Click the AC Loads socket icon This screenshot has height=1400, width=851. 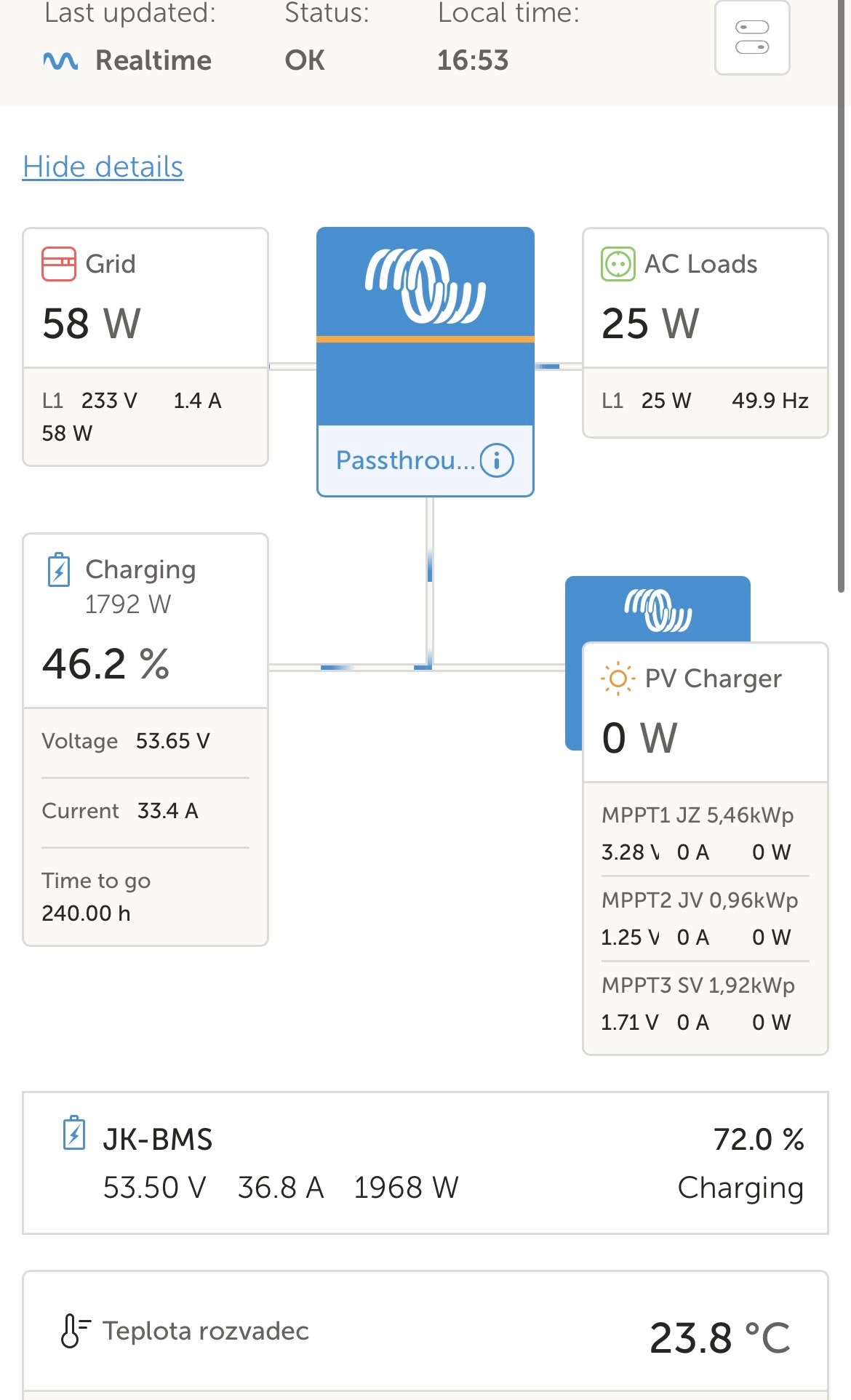pos(618,264)
